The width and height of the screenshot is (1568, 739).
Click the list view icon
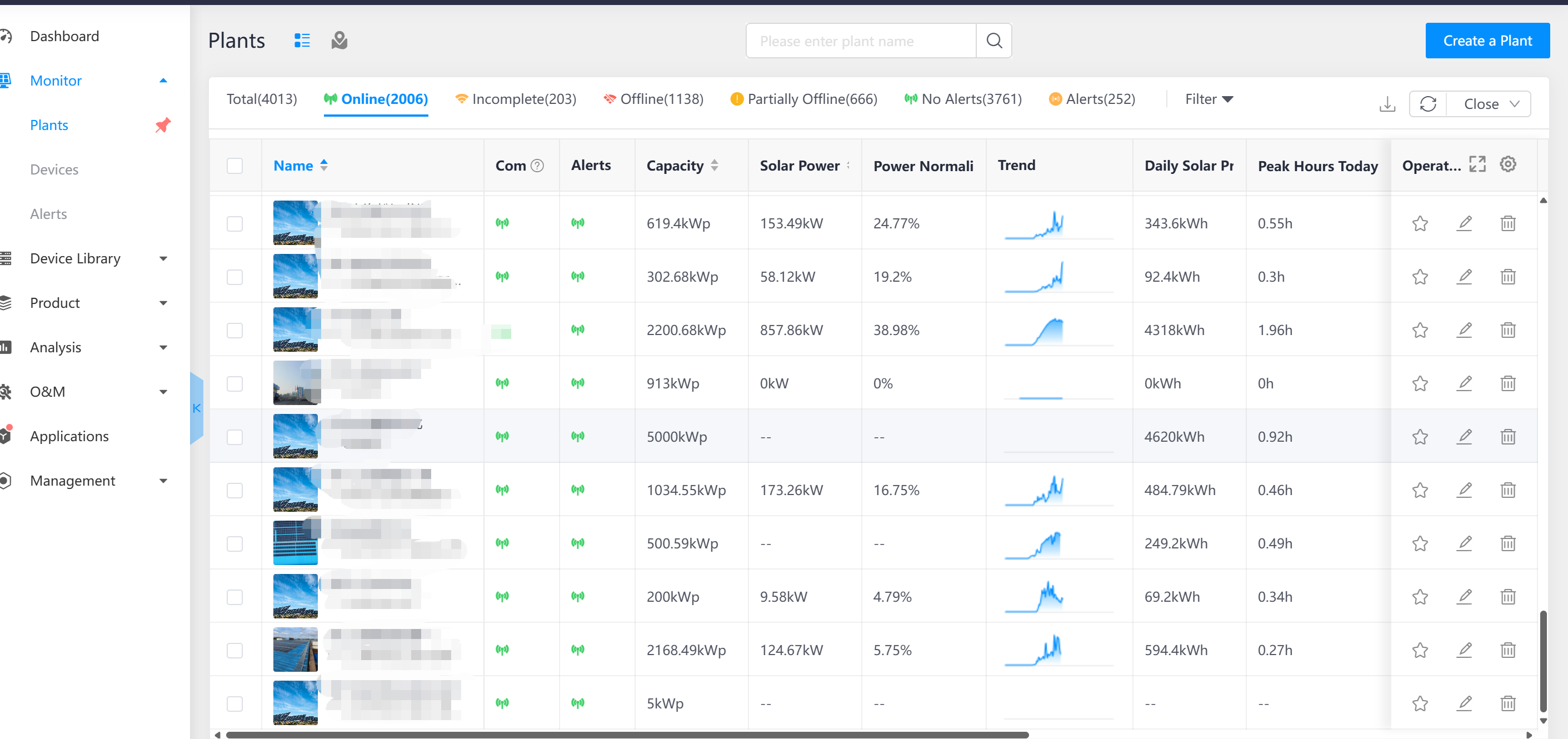(x=302, y=41)
